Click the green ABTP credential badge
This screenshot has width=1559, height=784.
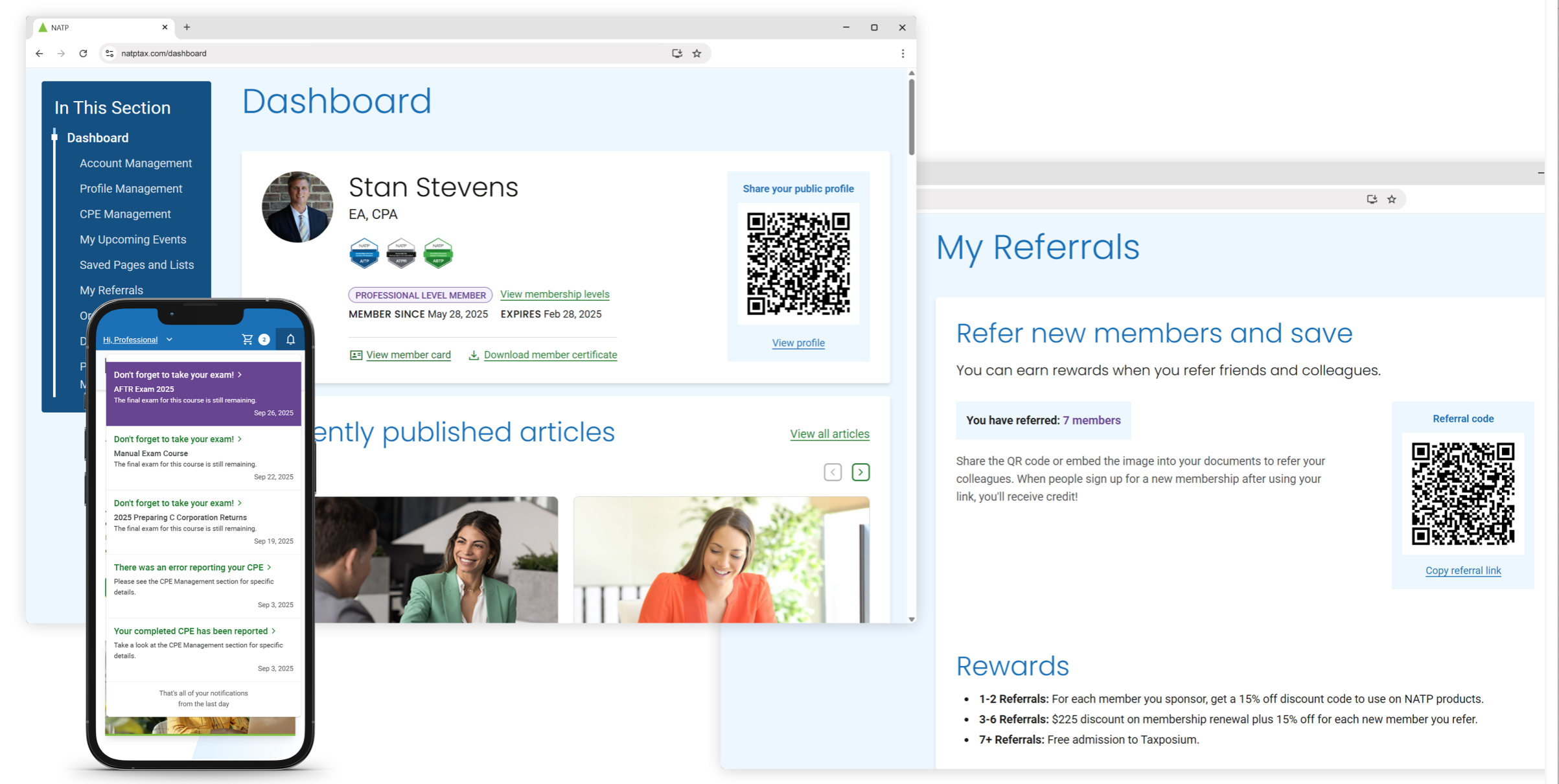438,253
